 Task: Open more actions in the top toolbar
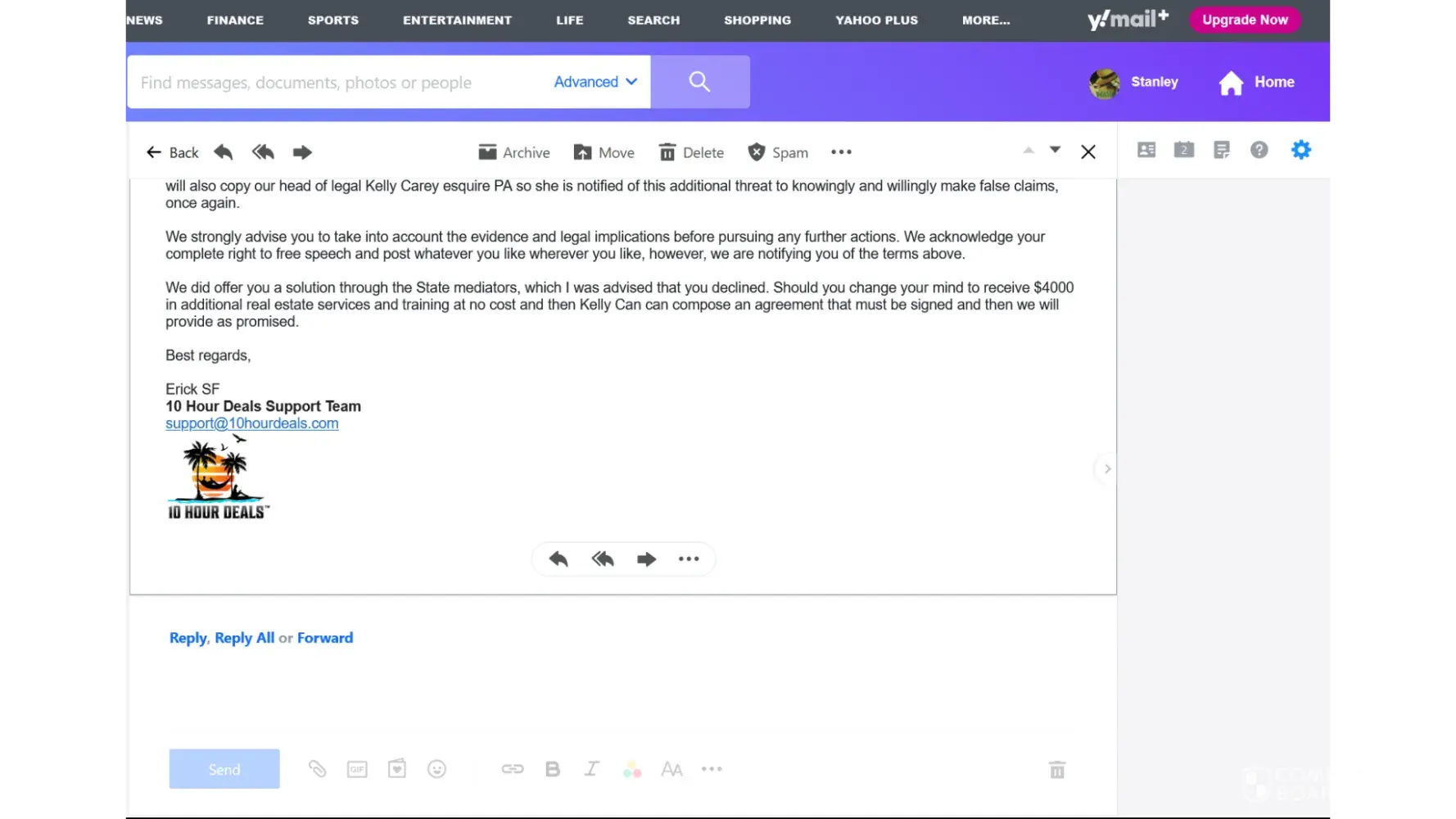[x=841, y=152]
